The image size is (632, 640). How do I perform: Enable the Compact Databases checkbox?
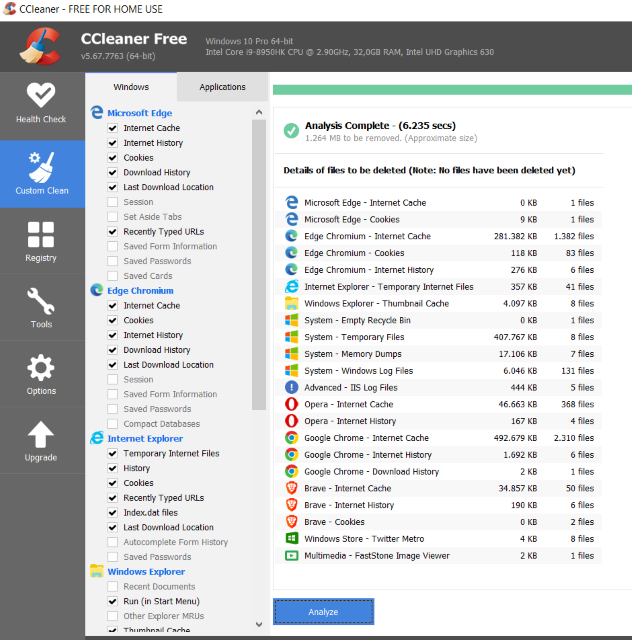113,424
